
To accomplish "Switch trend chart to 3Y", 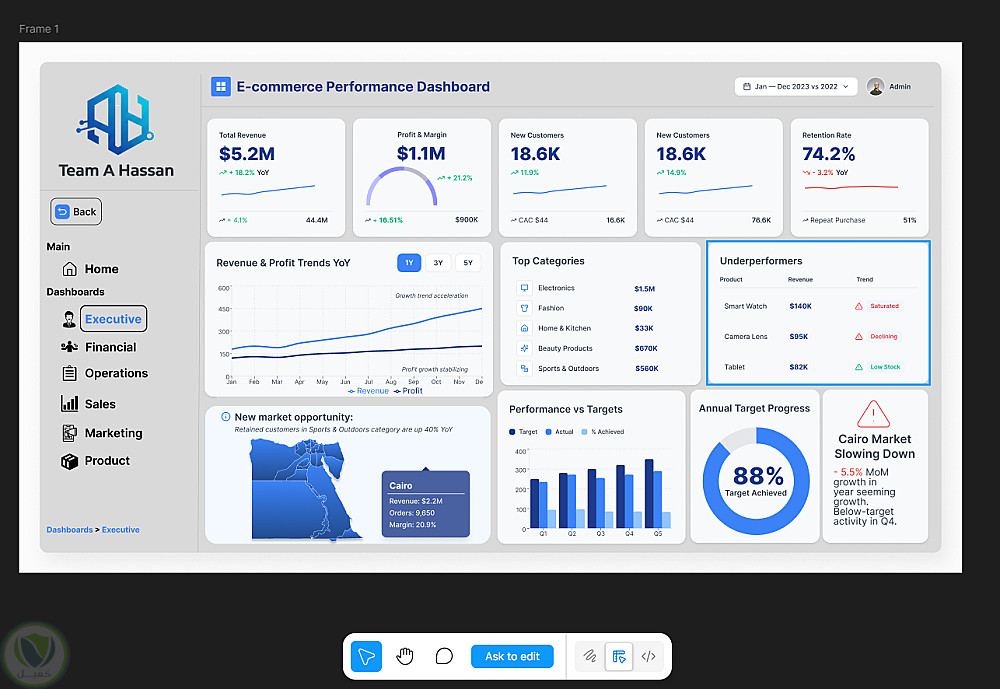I will click(x=438, y=263).
